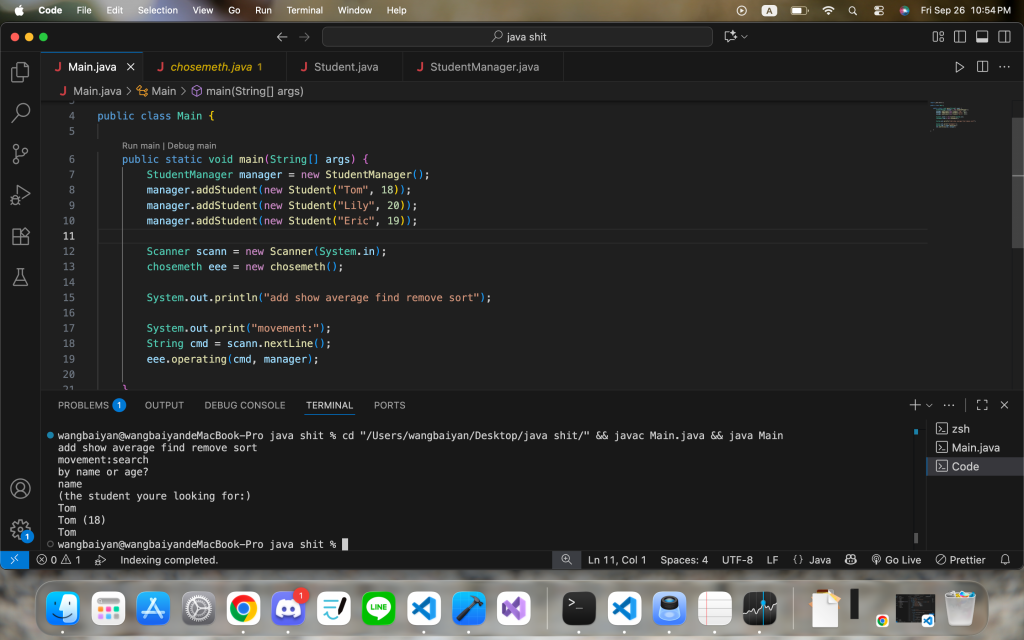1024x640 pixels.
Task: Toggle the bottom panel visibility
Action: coord(982,37)
